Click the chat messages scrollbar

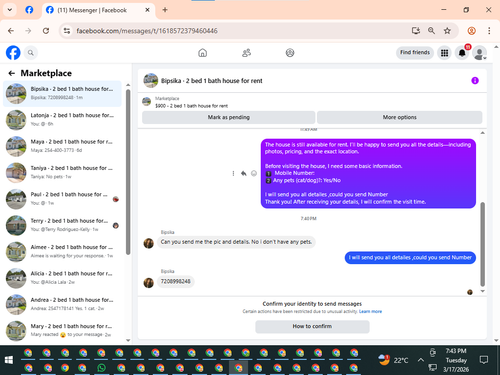click(x=482, y=244)
